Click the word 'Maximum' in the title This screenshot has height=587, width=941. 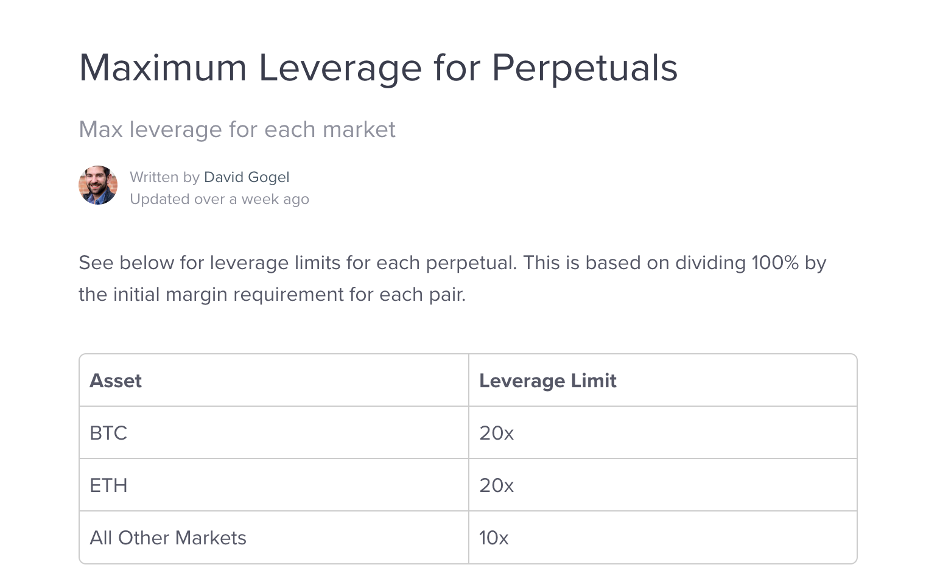[x=161, y=68]
